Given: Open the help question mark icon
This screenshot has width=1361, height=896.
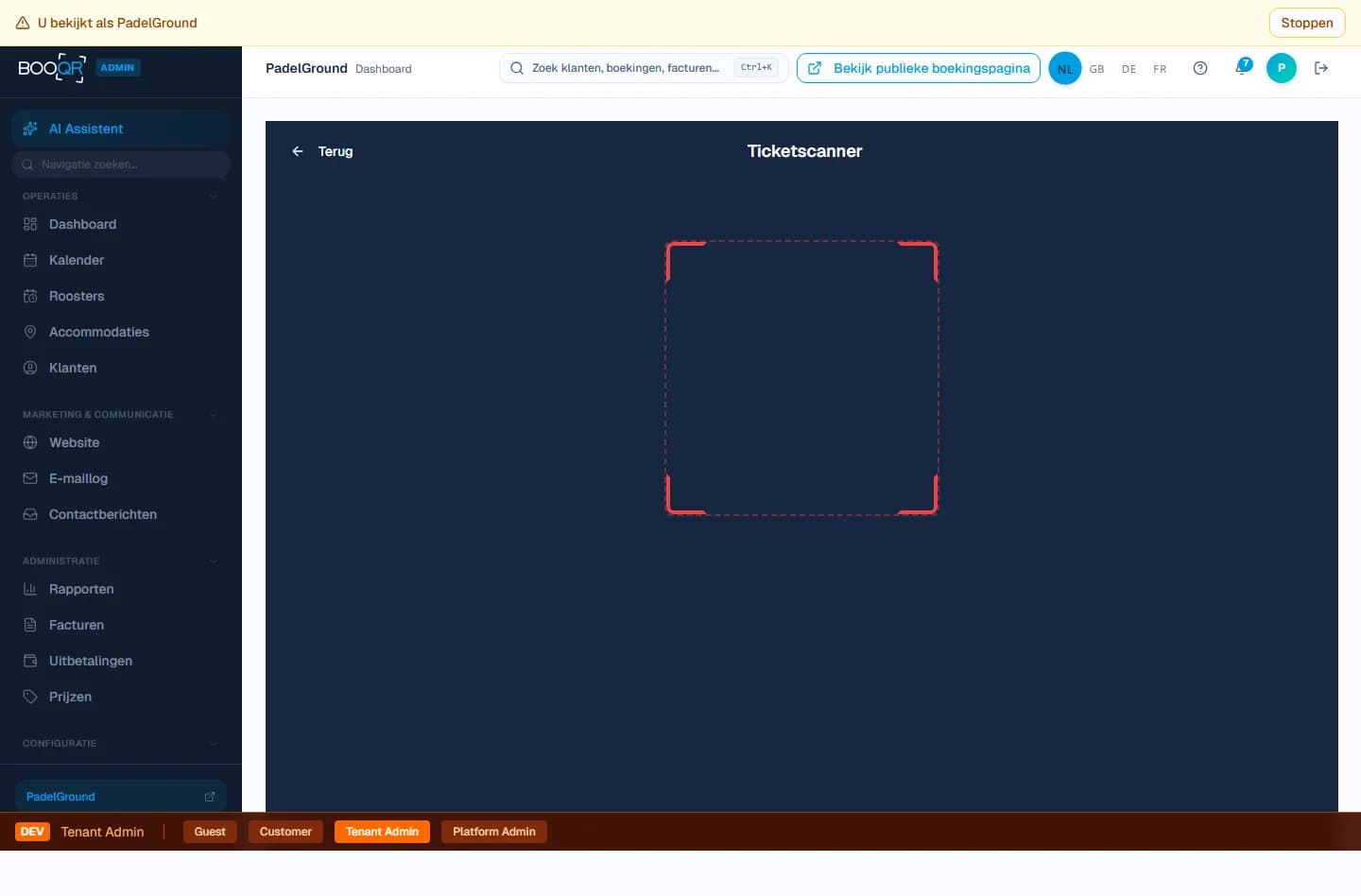Looking at the screenshot, I should (1200, 68).
